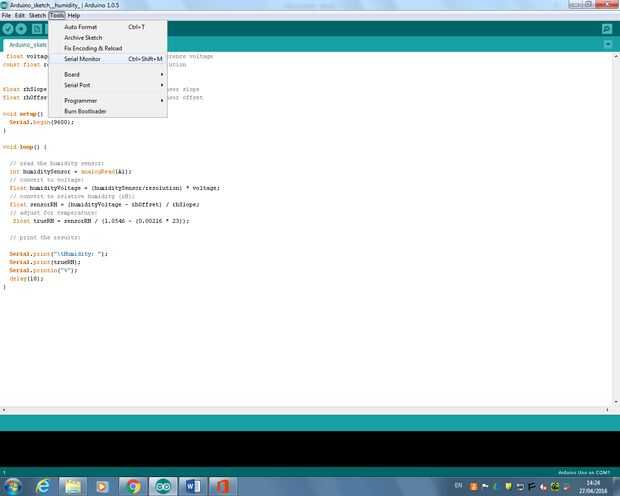The height and width of the screenshot is (496, 620).
Task: Close the open Tools menu in menu bar
Action: point(57,15)
